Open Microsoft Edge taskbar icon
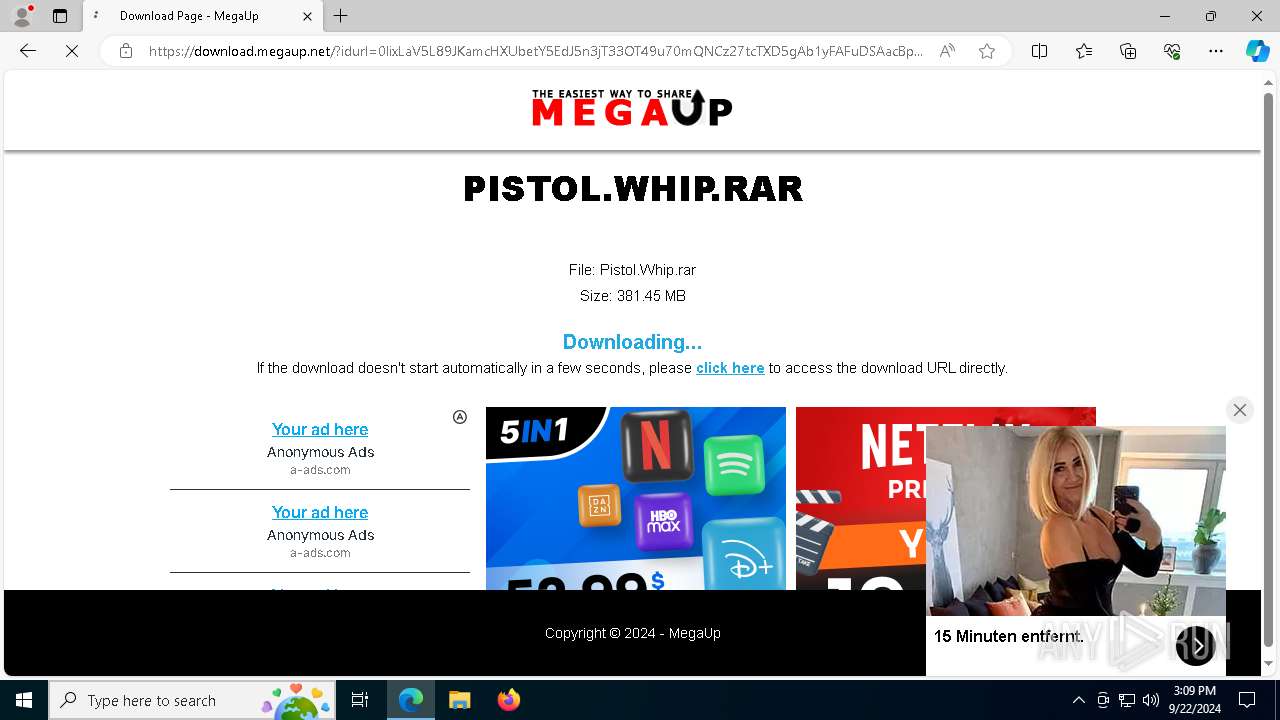1280x720 pixels. (411, 700)
